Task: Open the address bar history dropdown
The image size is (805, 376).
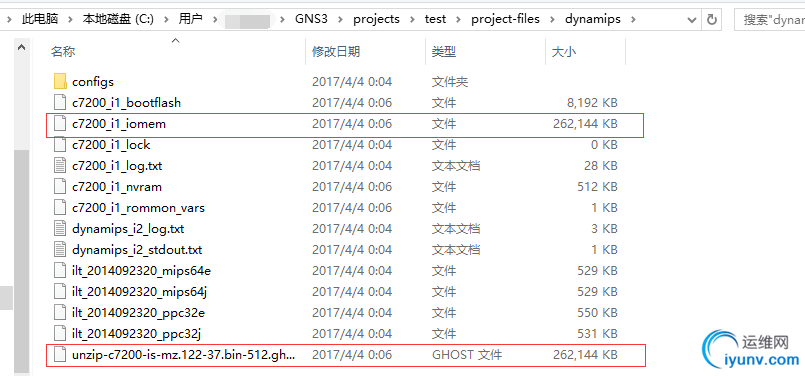Action: (x=692, y=20)
